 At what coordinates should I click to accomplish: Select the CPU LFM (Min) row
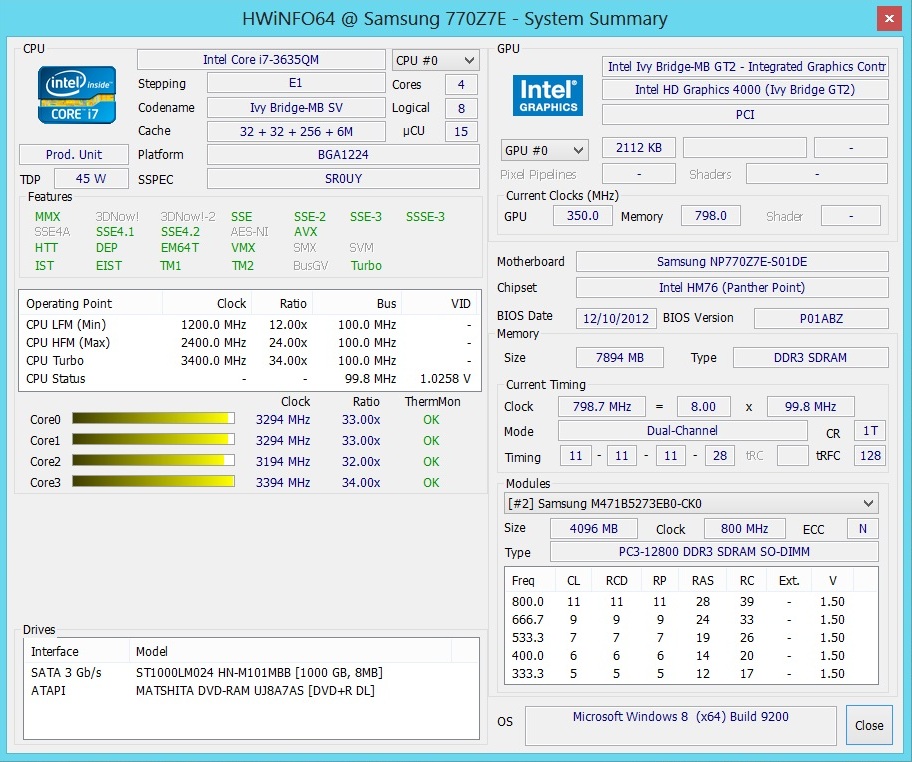[249, 325]
